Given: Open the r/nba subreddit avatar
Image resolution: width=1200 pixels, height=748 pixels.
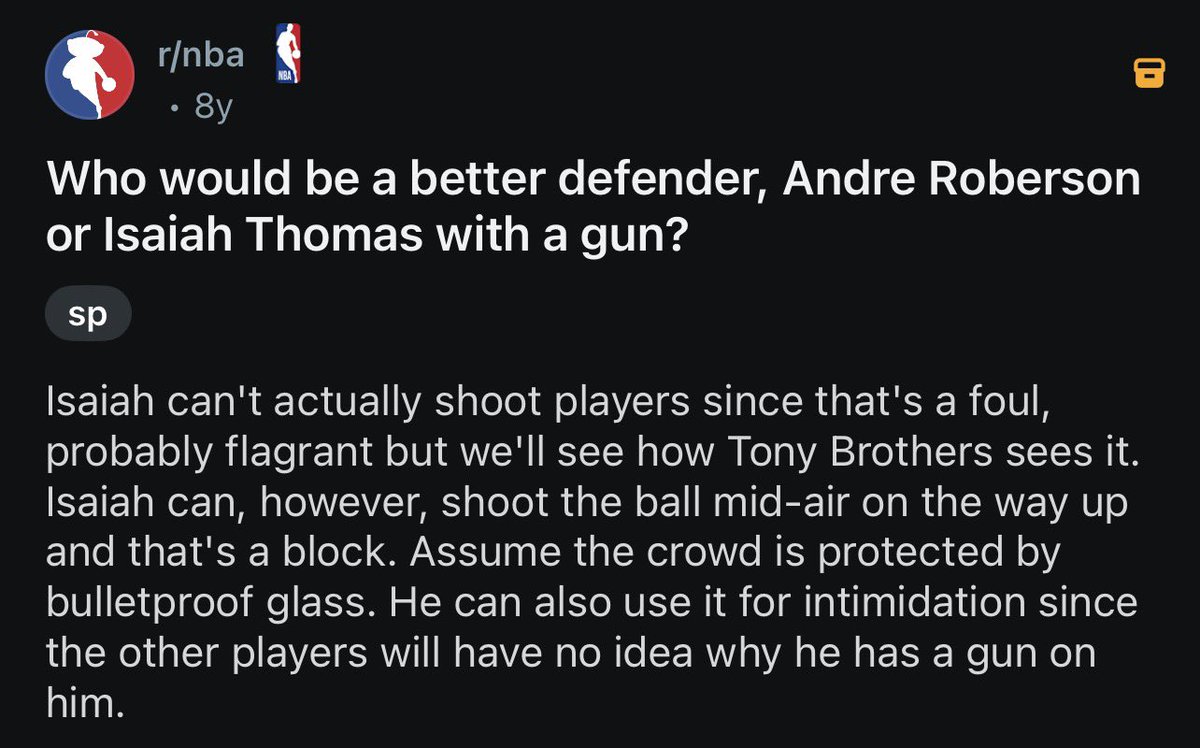Looking at the screenshot, I should click(90, 74).
